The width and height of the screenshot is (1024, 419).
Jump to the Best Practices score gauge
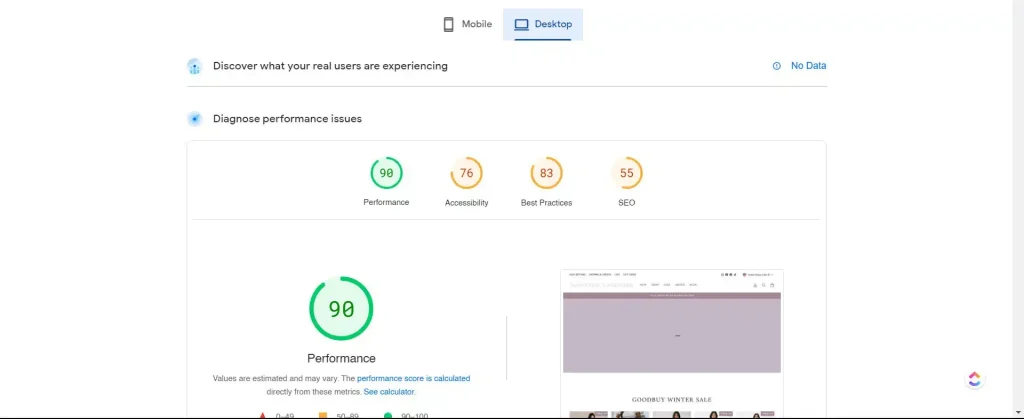tap(546, 173)
